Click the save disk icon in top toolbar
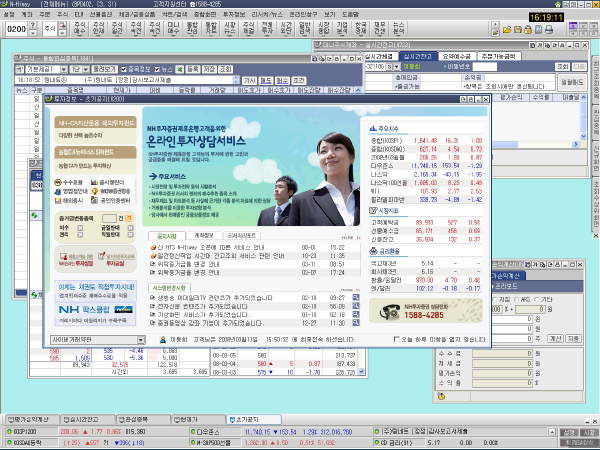 point(518,29)
